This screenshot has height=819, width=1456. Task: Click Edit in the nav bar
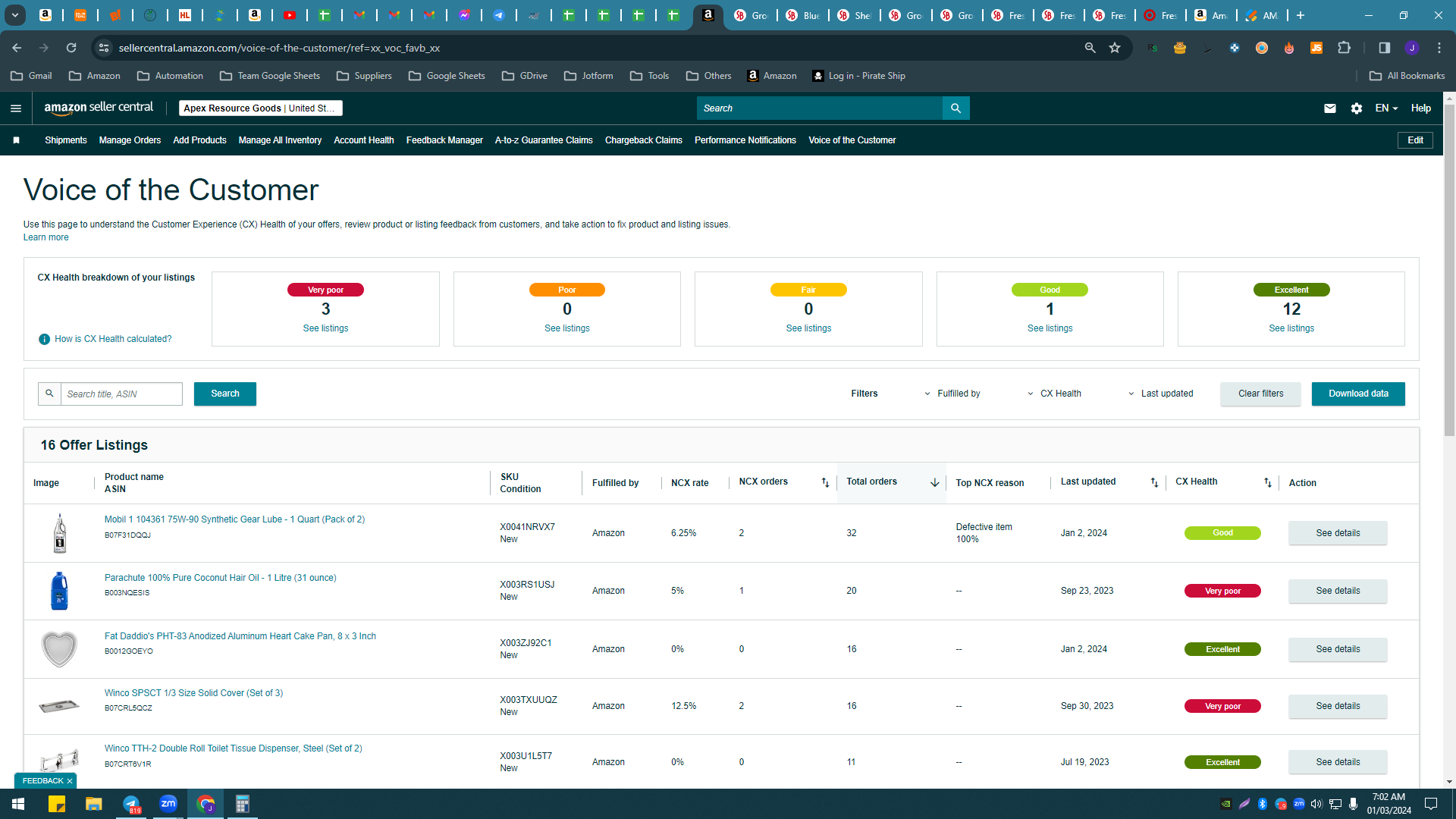1415,140
